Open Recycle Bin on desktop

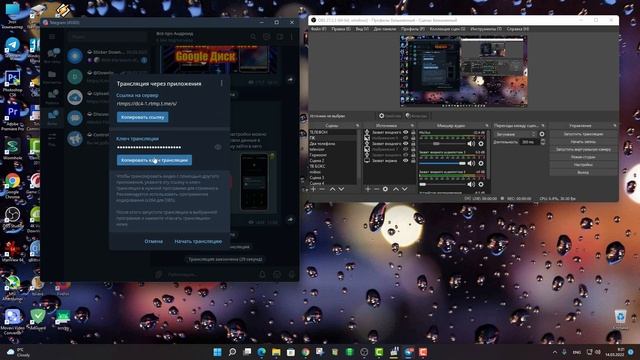[620, 318]
